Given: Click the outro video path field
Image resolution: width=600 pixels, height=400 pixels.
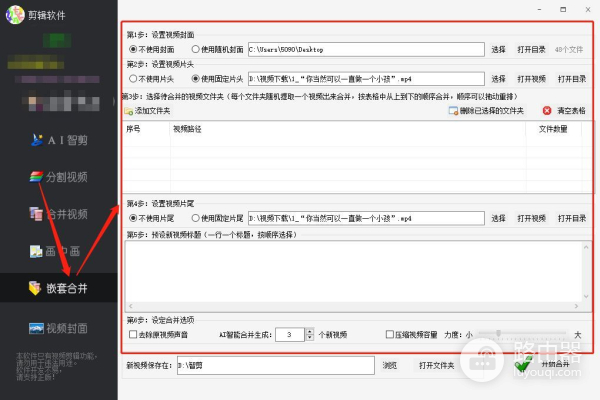Looking at the screenshot, I should tap(366, 218).
